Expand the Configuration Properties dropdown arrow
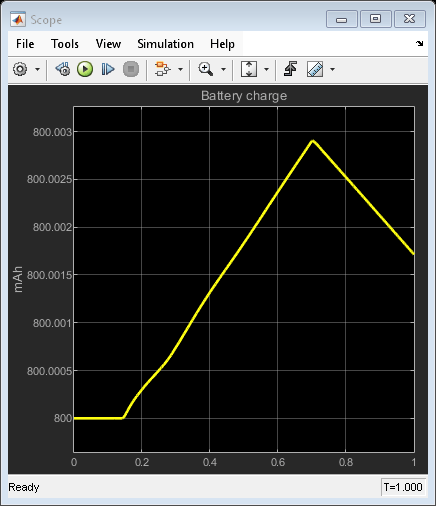436x506 pixels. [x=37, y=69]
